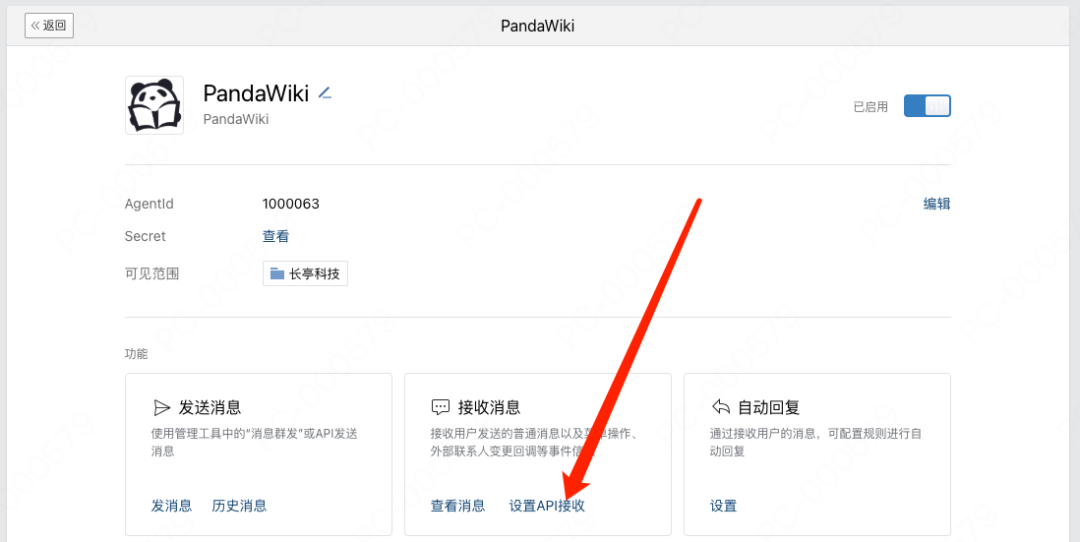Click the 返回 back button
1080x542 pixels.
pos(49,26)
